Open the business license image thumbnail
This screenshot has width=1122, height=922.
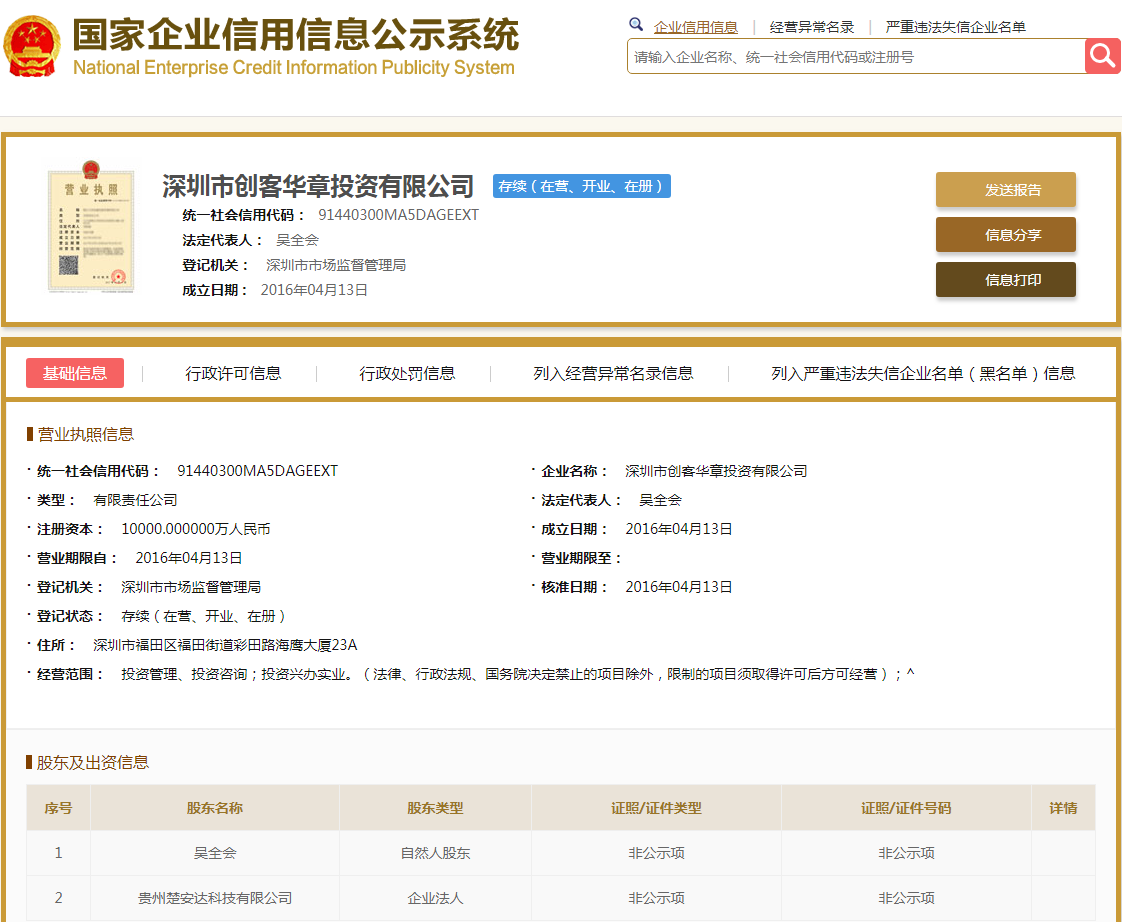[x=90, y=230]
